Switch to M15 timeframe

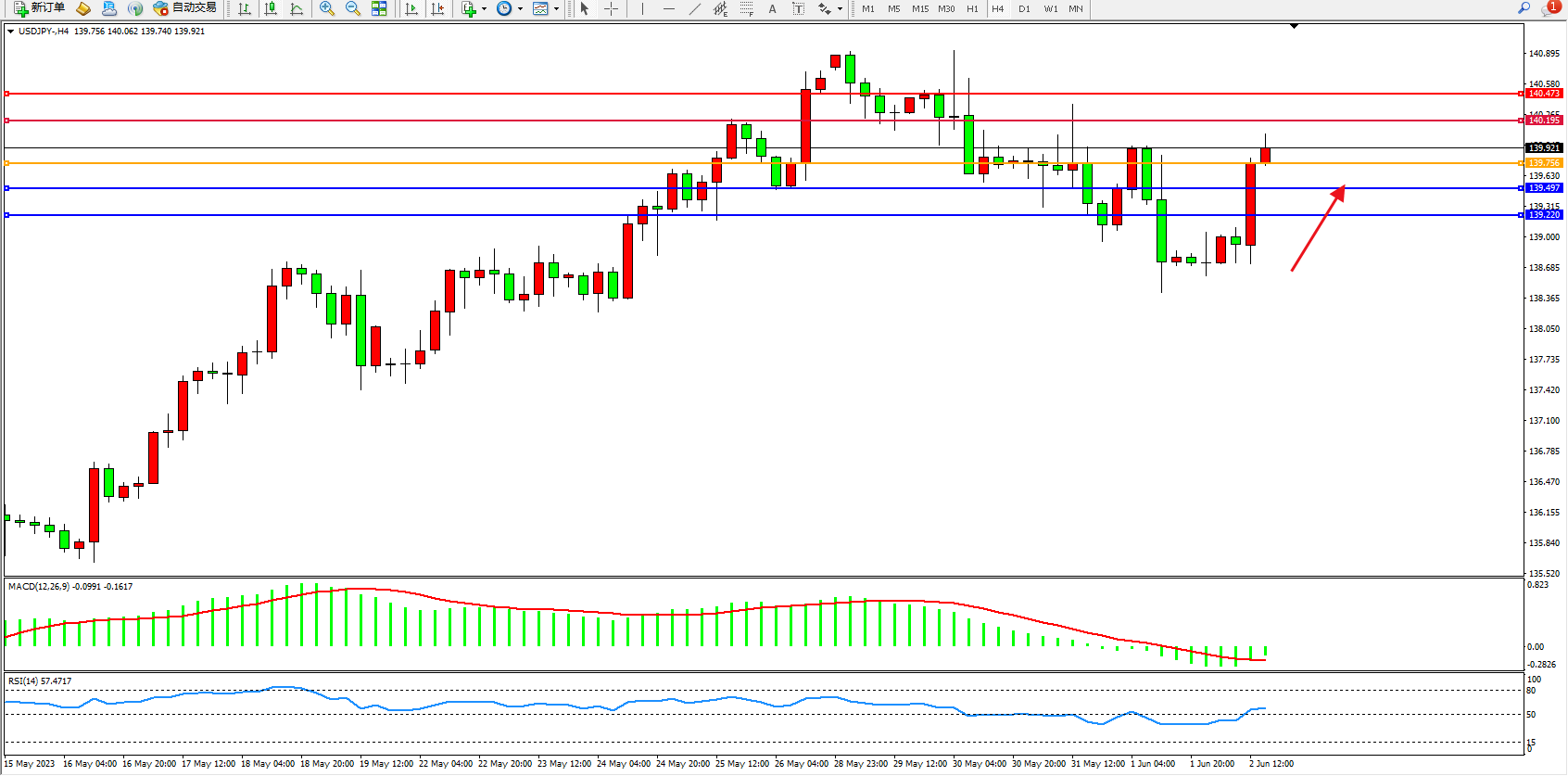coord(919,8)
